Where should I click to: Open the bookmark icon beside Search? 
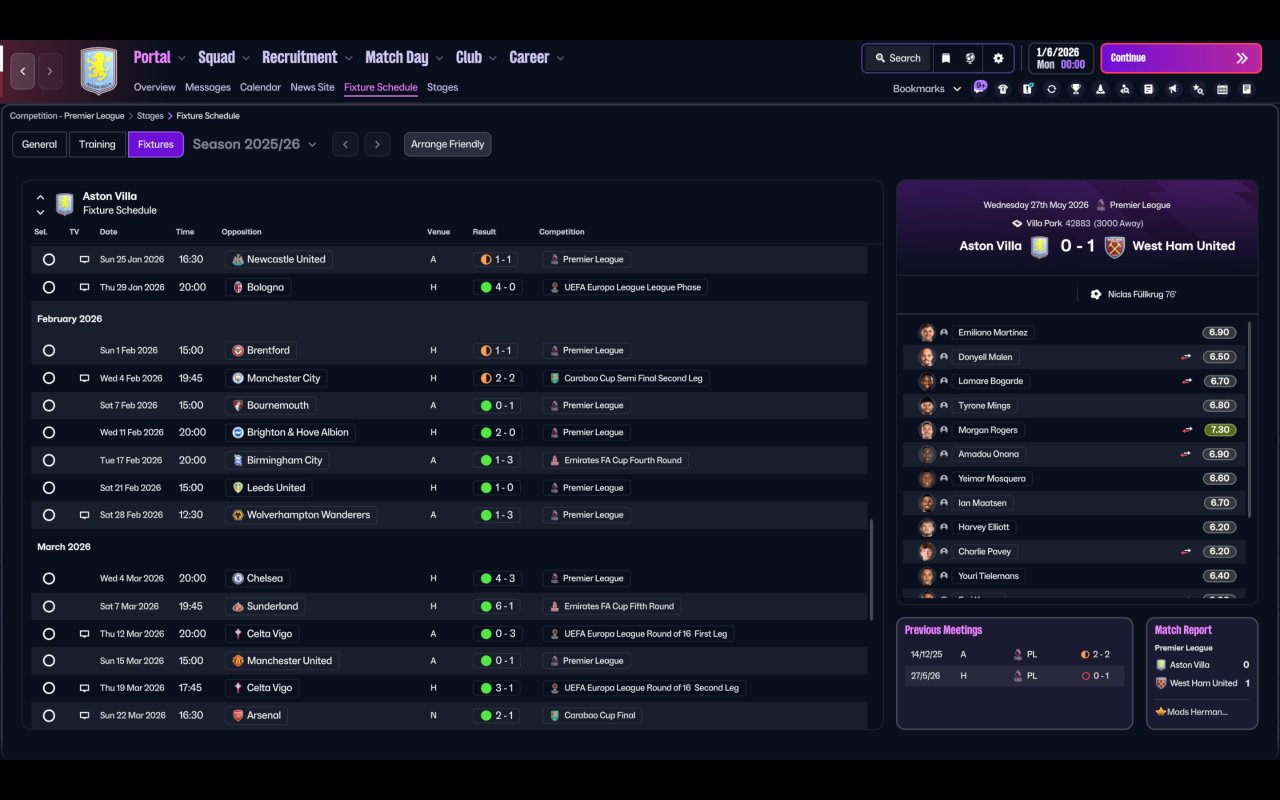(x=945, y=58)
